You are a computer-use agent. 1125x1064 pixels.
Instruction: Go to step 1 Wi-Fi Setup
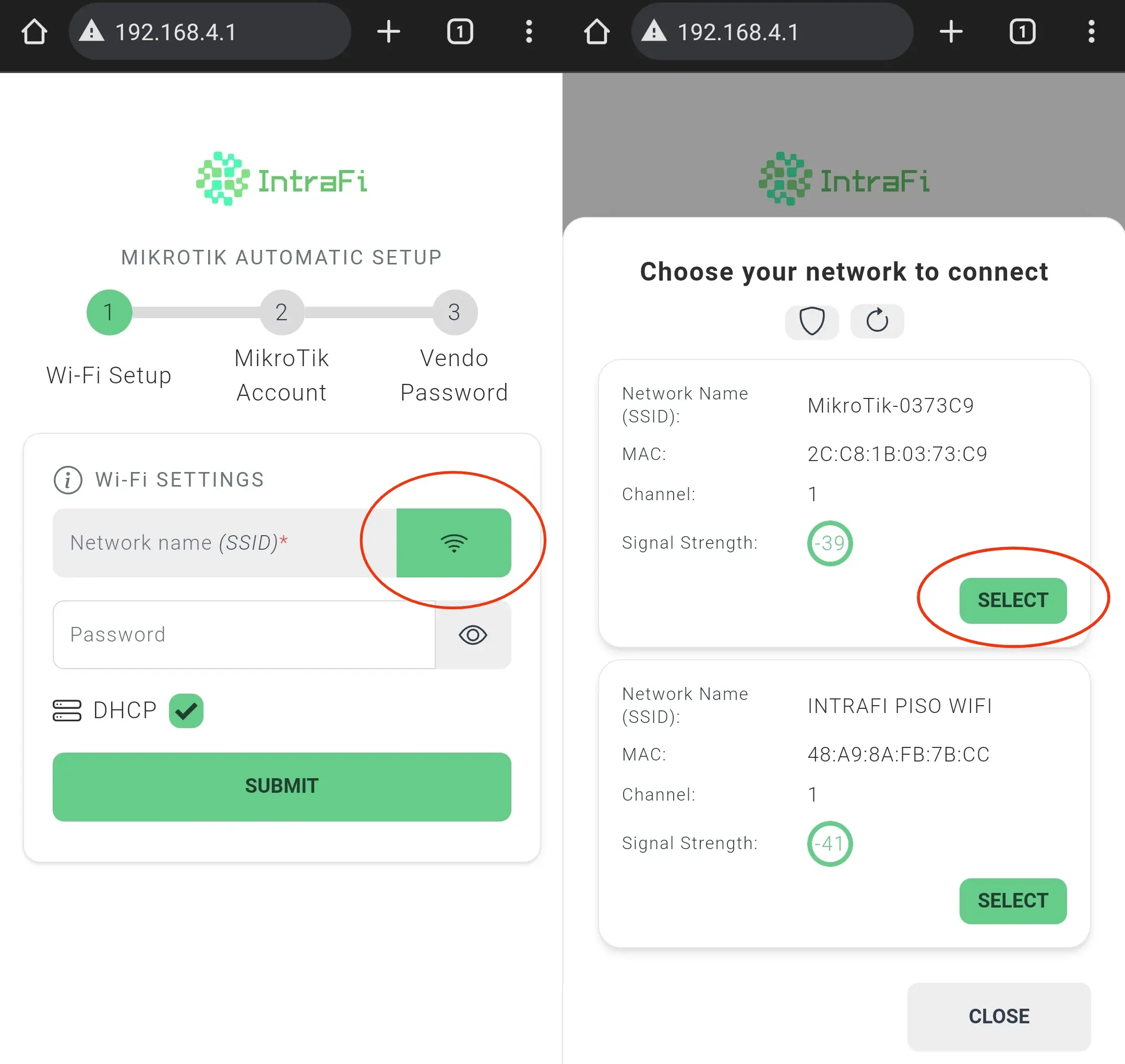(x=109, y=312)
